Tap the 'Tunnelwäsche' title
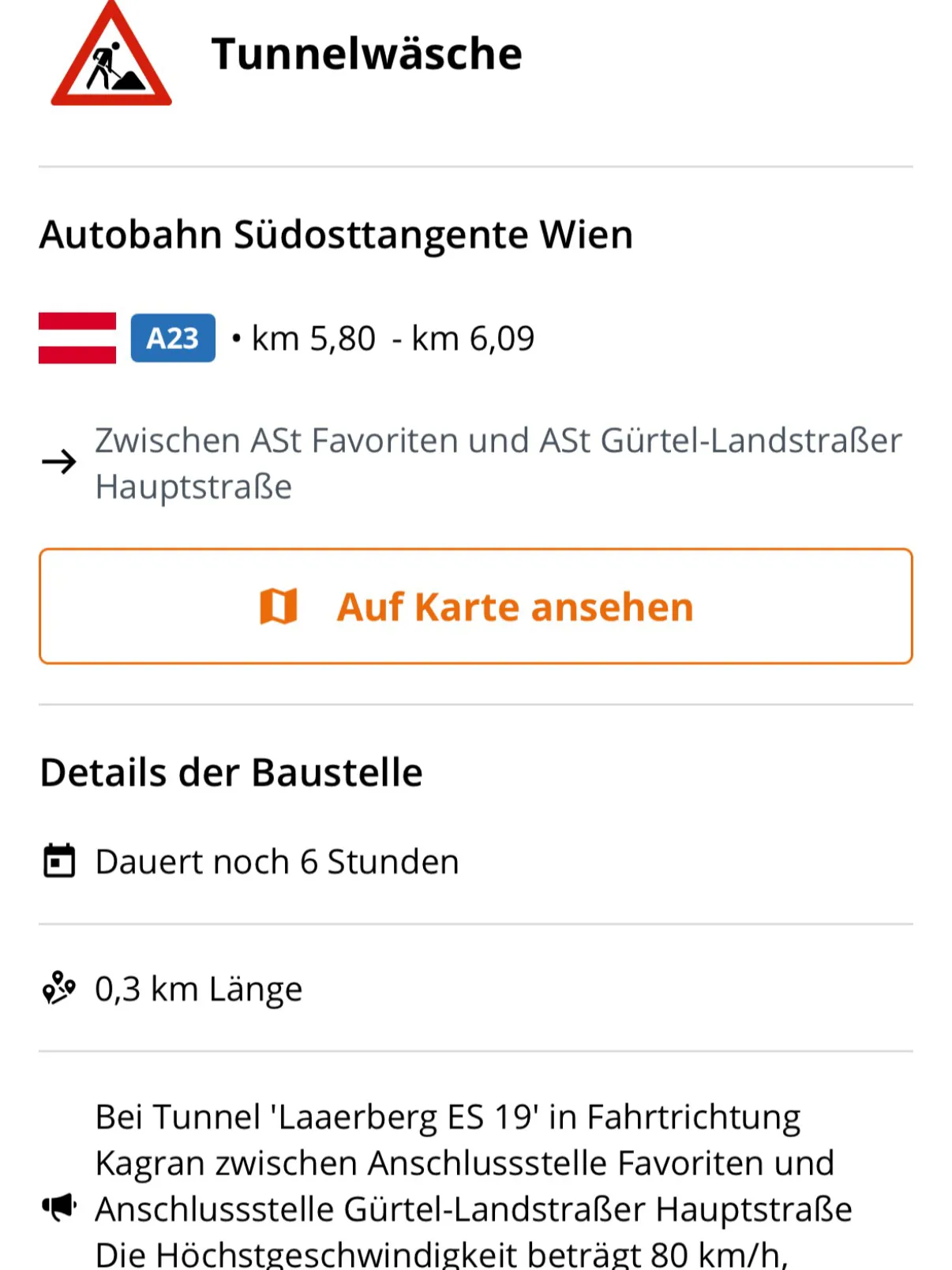952x1270 pixels. 366,54
